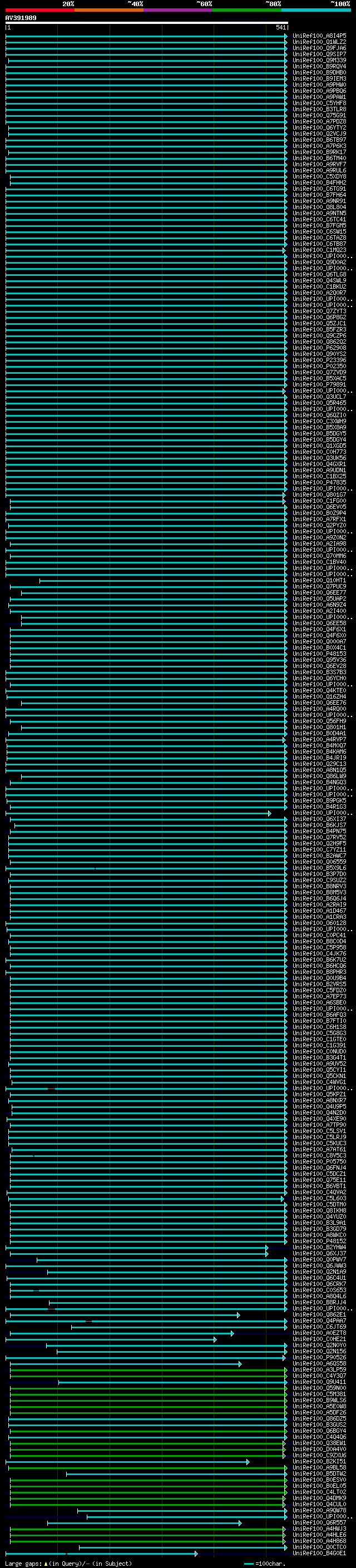This screenshot has height=1568, width=356.
Task: Click the hit label UniRef100_Q95V36
Action: (x=319, y=660)
